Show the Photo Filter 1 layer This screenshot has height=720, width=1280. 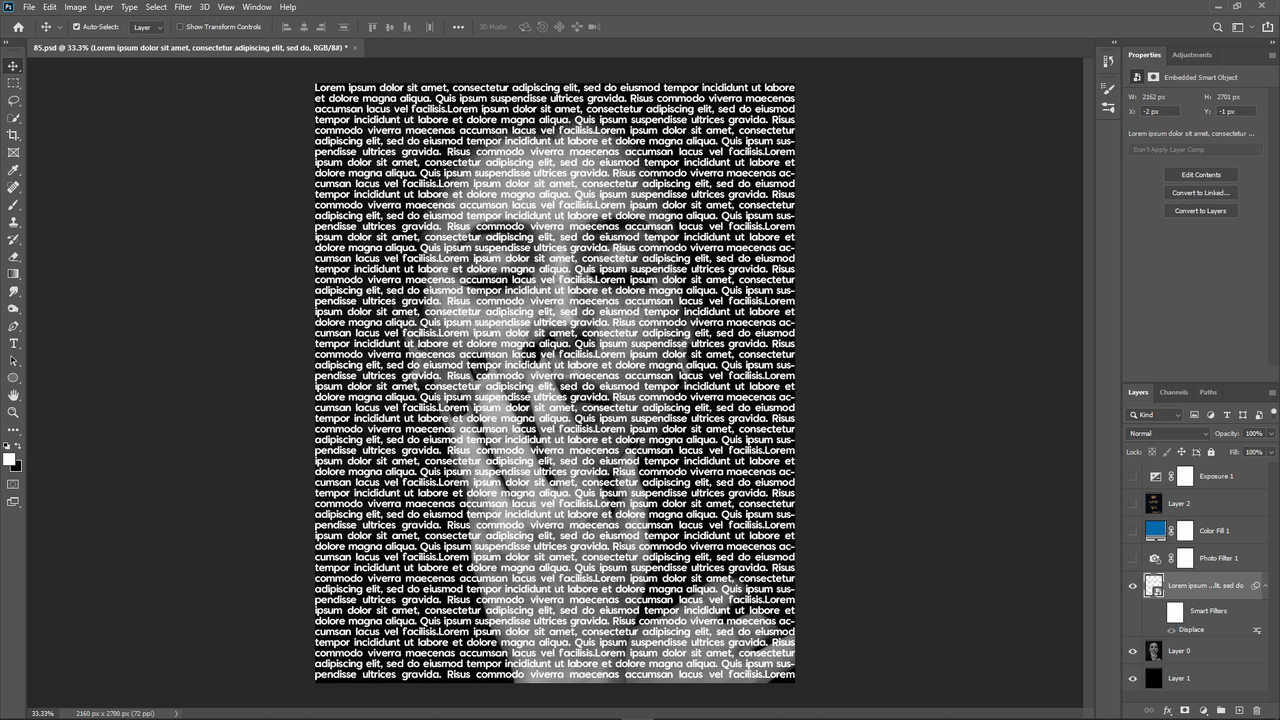click(x=1133, y=558)
